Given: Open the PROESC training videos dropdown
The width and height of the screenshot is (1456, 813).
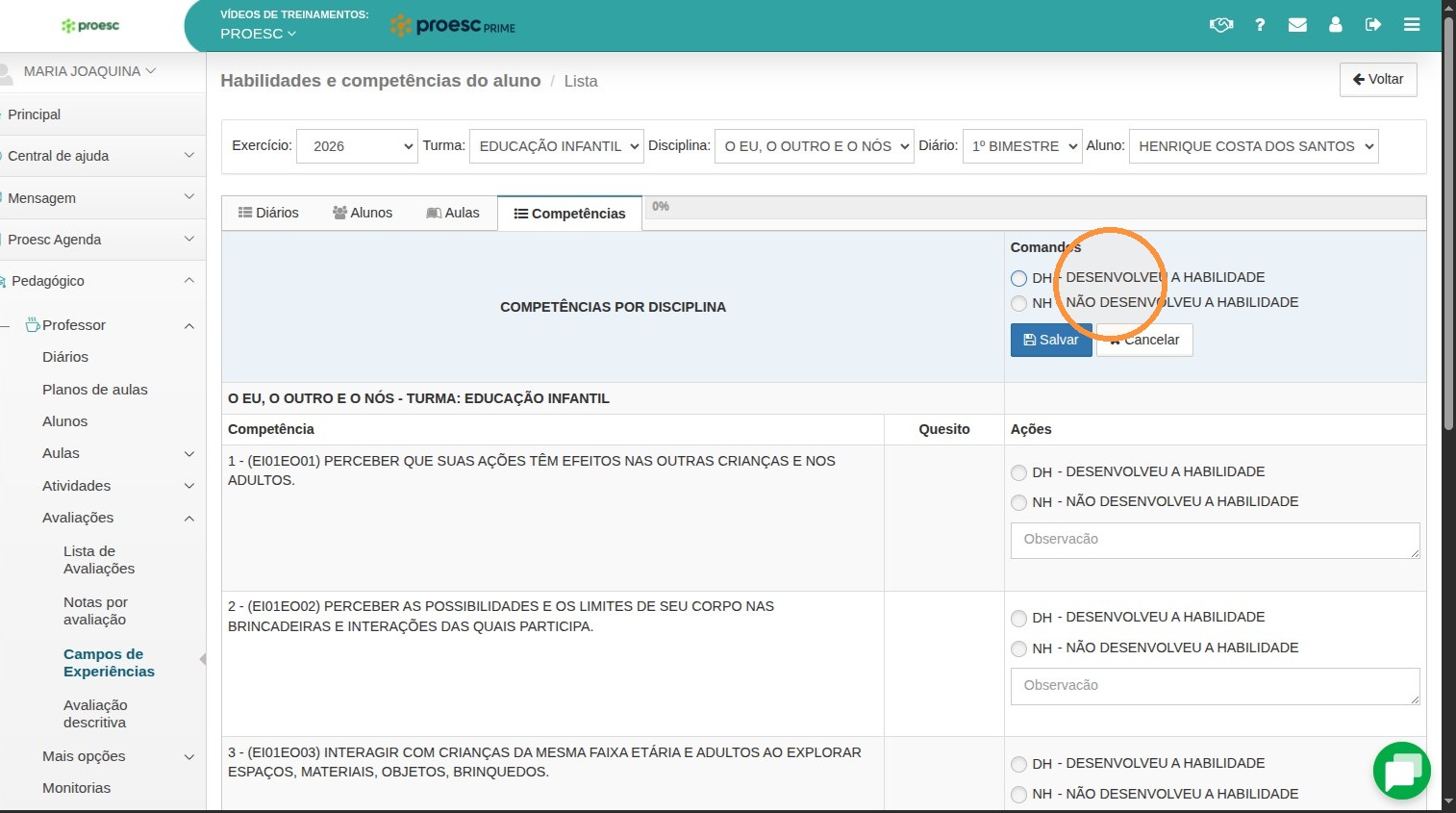Looking at the screenshot, I should 258,34.
